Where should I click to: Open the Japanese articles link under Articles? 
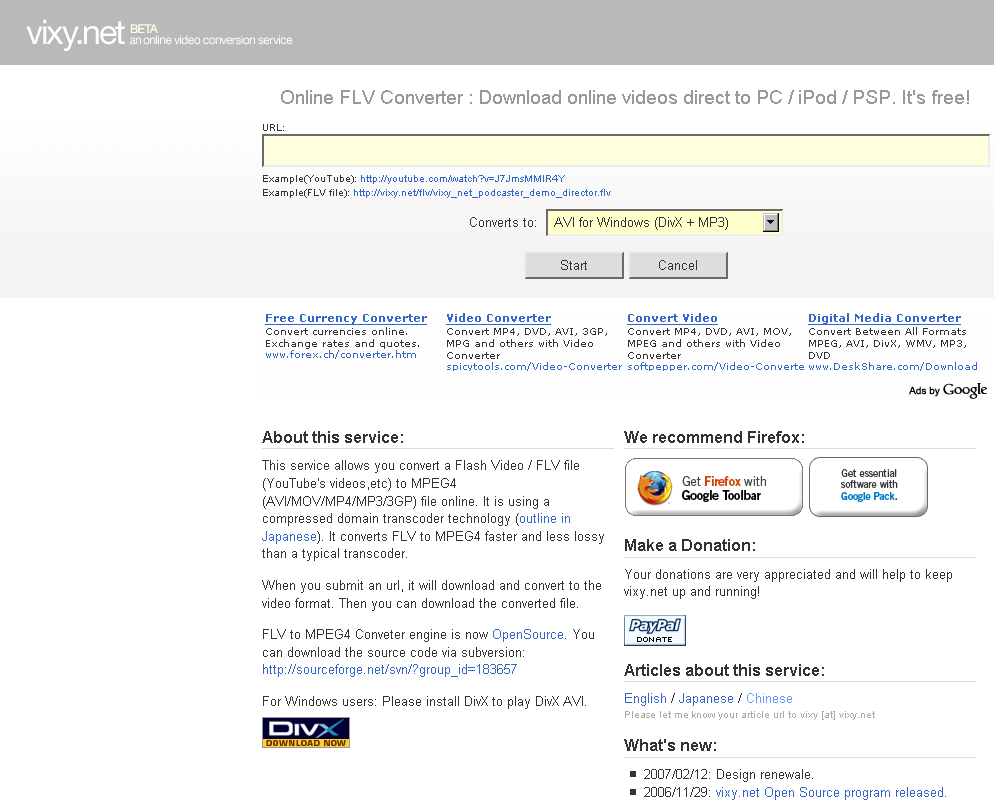pos(706,698)
